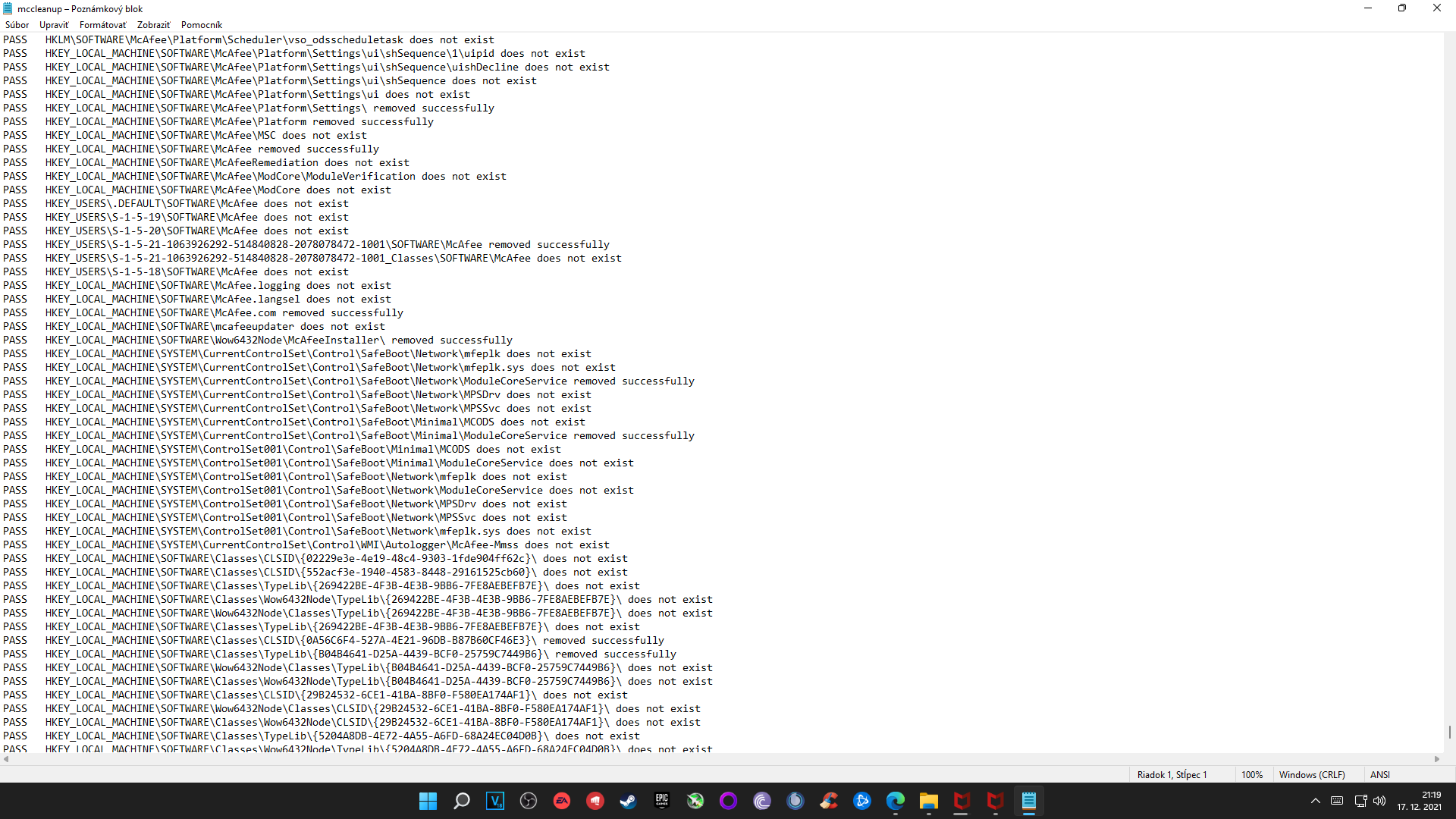Click the clock and date display
This screenshot has height=819, width=1456.
point(1420,801)
